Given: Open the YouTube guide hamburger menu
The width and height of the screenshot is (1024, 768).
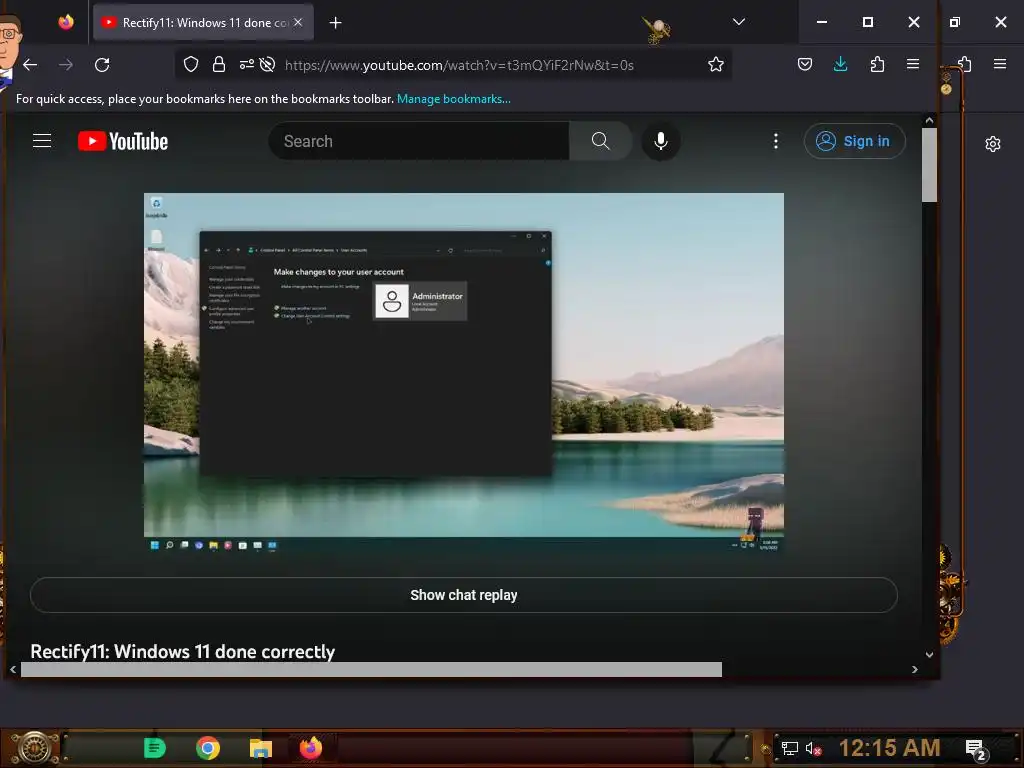Looking at the screenshot, I should (x=42, y=140).
